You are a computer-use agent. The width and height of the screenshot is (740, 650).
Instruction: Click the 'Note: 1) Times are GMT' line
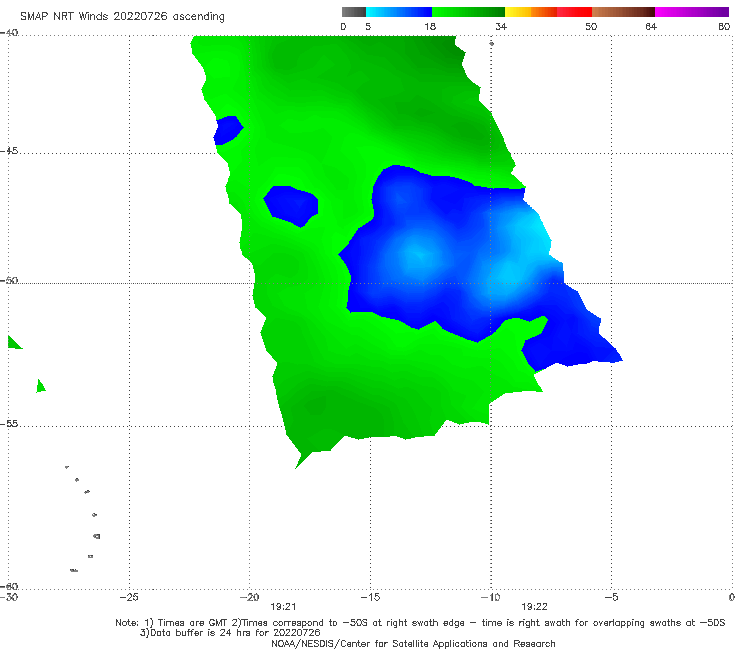[420, 623]
